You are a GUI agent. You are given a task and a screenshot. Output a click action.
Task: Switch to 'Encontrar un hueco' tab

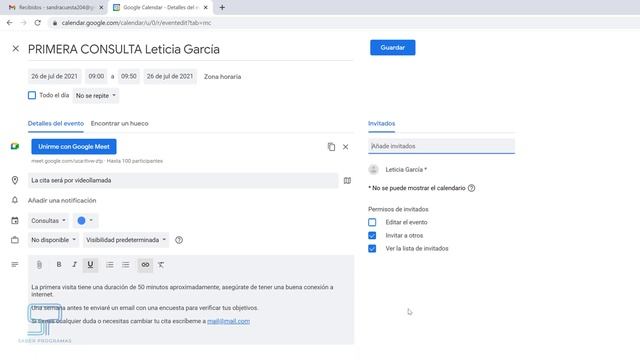[120, 124]
